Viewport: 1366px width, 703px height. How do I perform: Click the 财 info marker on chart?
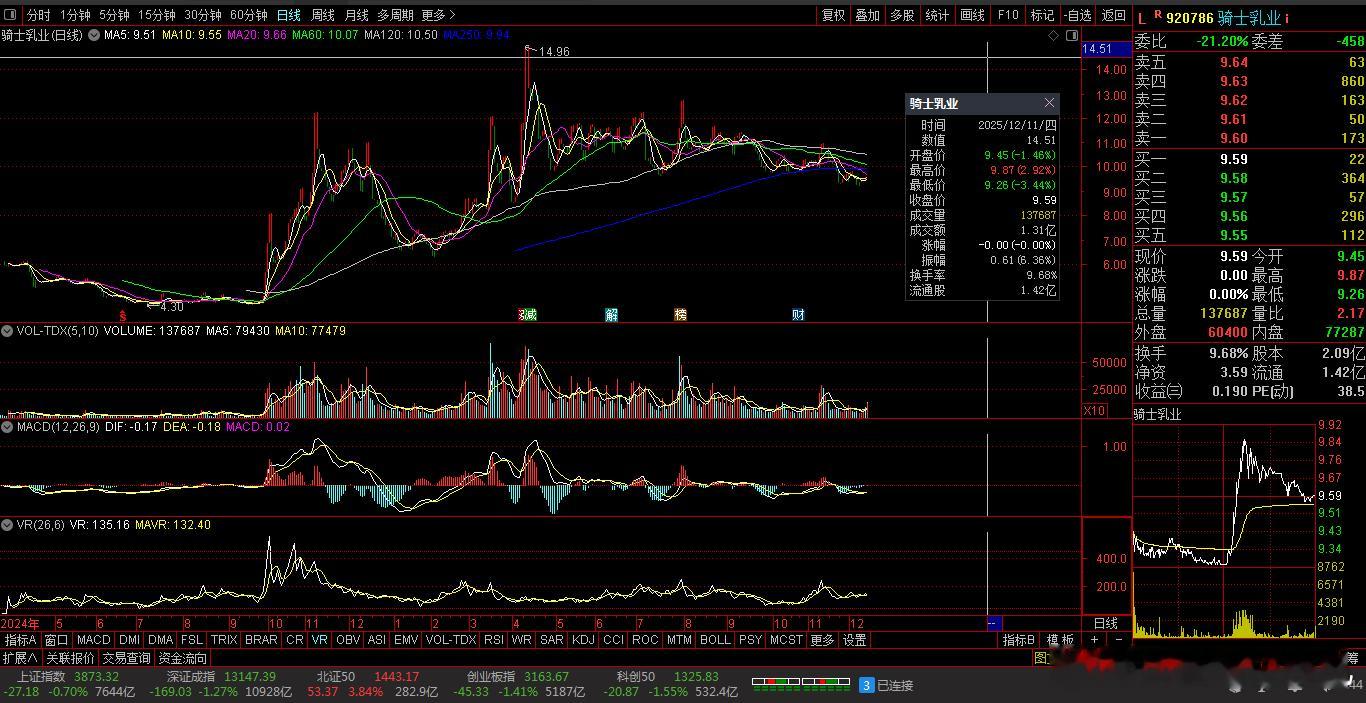coord(798,314)
